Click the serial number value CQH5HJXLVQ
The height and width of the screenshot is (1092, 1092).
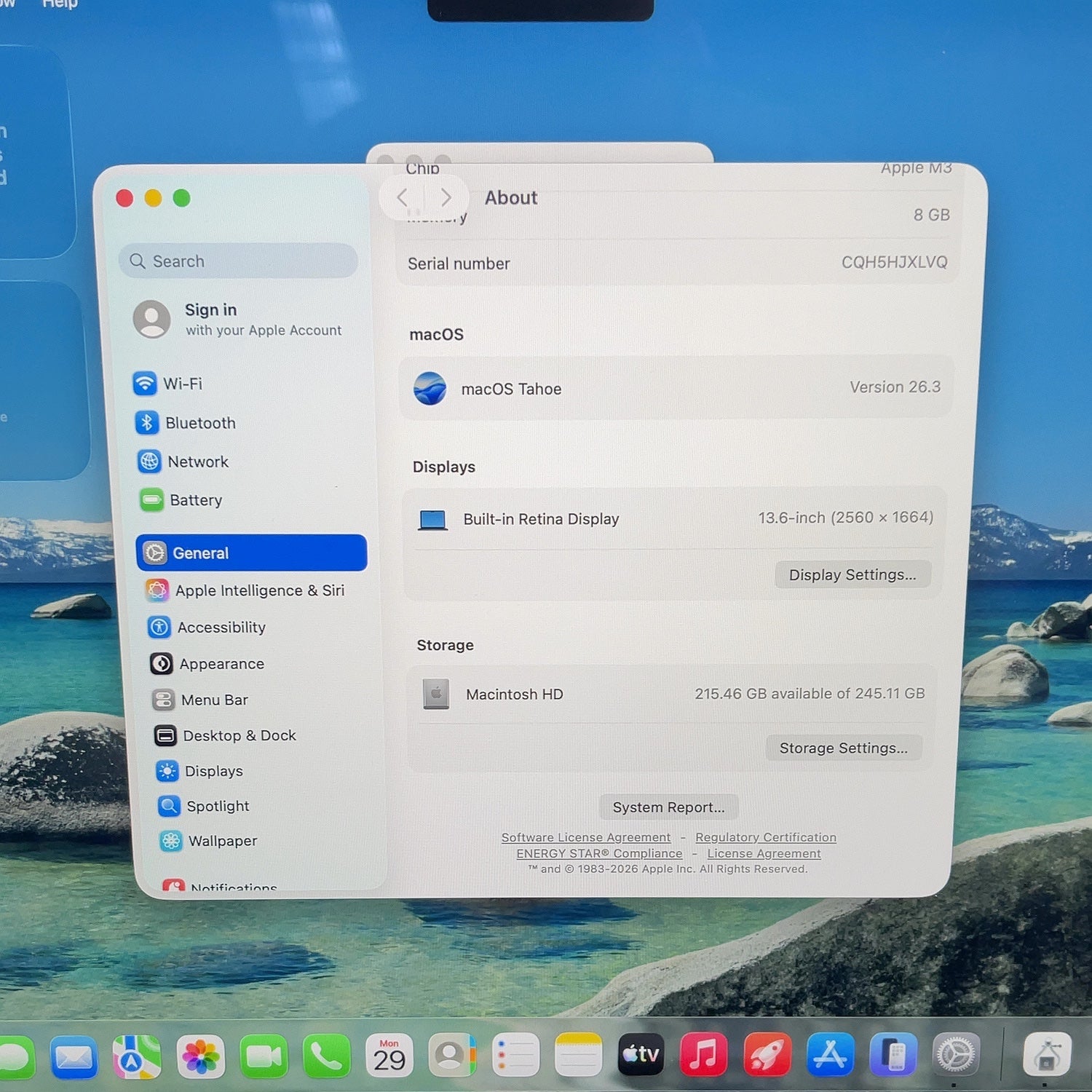pos(895,262)
